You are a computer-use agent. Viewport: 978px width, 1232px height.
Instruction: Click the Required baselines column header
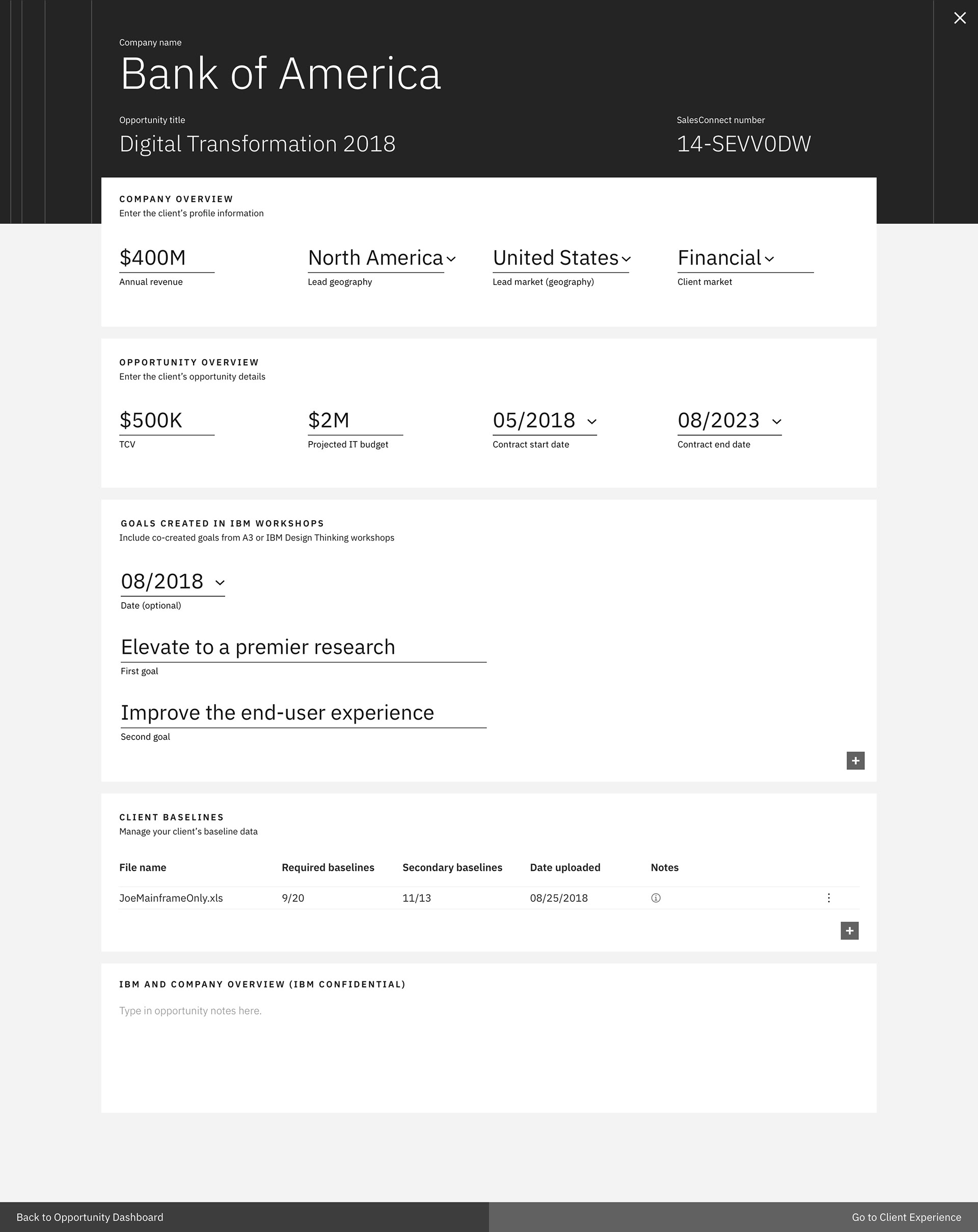tap(328, 867)
